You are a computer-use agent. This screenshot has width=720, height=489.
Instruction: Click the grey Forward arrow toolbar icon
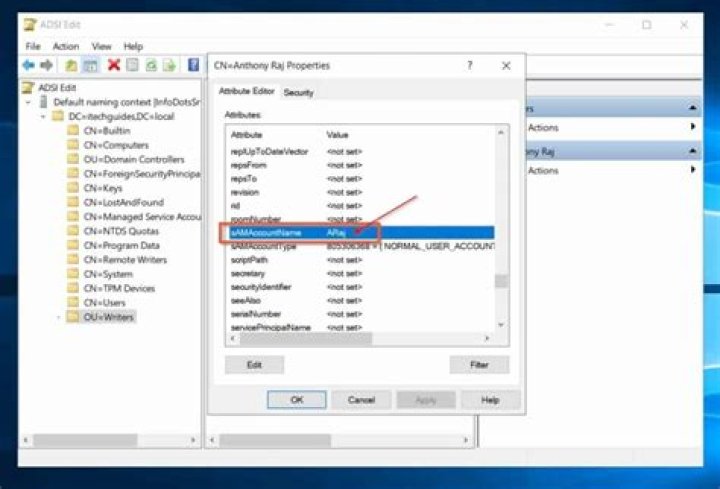click(46, 65)
